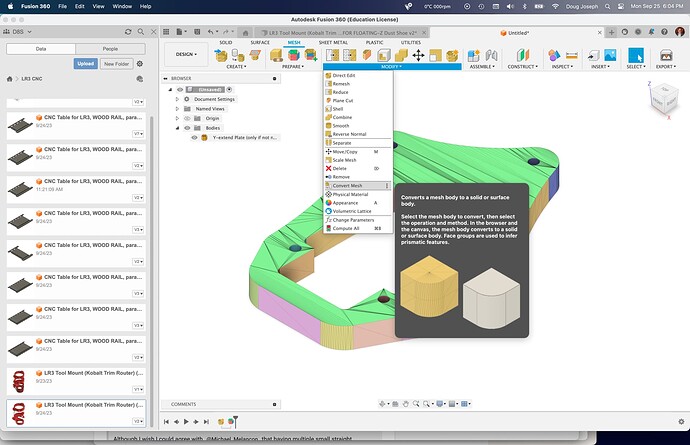Choose Volumetric Lattice from Modify menu
690x445 pixels.
tap(357, 211)
